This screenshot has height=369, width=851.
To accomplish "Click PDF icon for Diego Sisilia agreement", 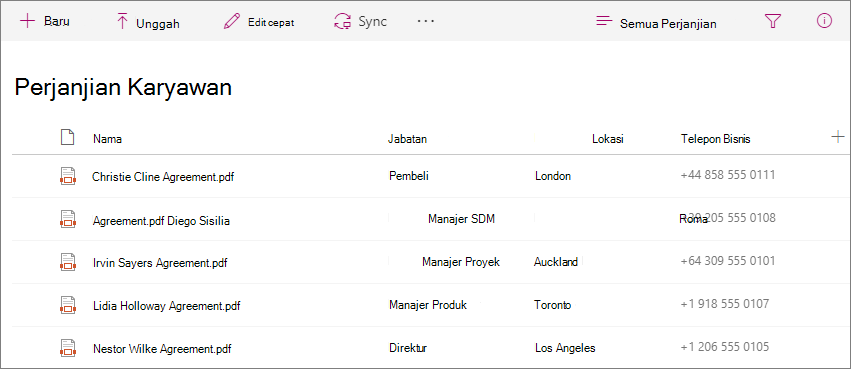I will 67,219.
